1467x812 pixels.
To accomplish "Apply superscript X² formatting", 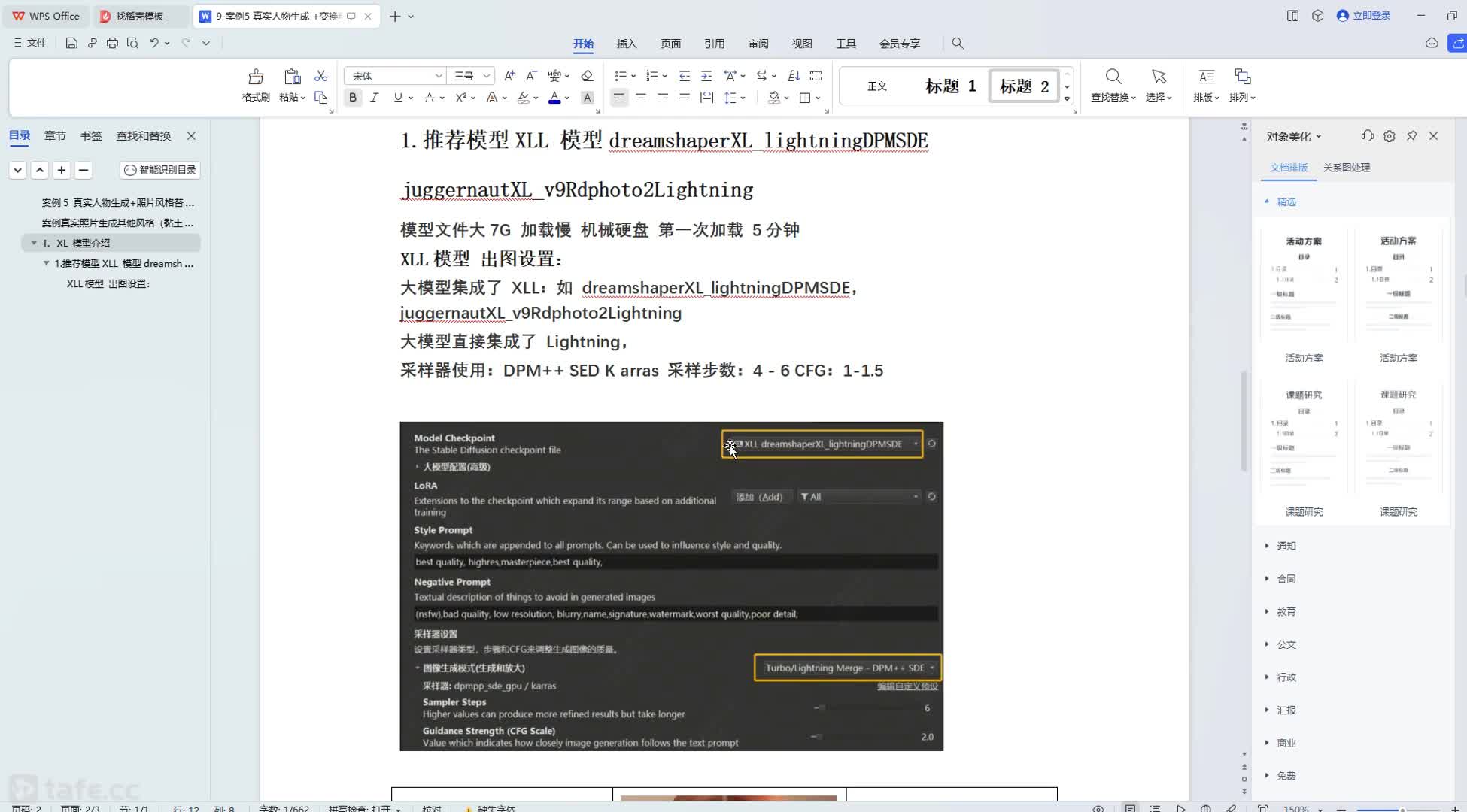I will pos(461,98).
